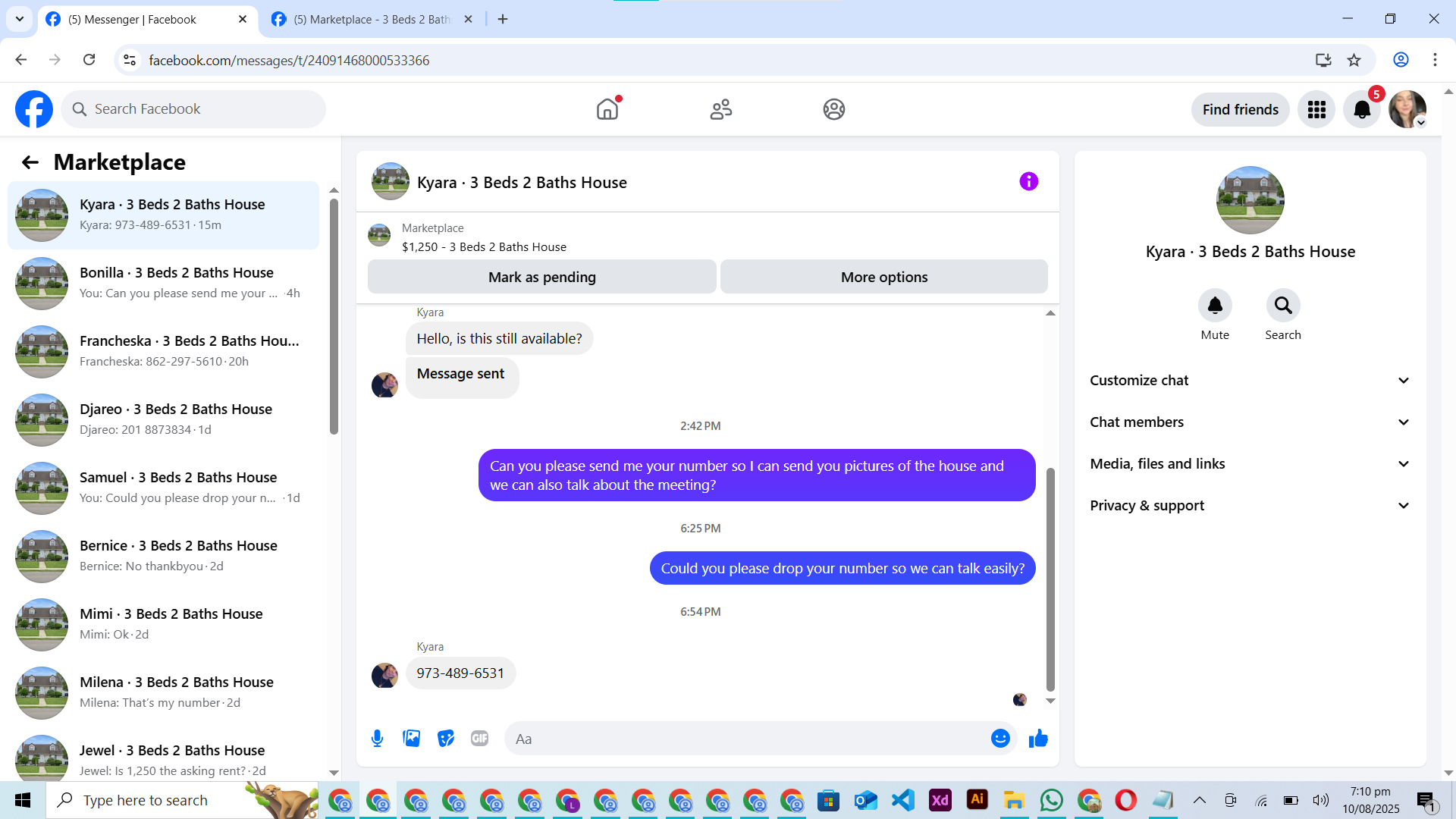Expand the Chat members section

[x=1250, y=422]
